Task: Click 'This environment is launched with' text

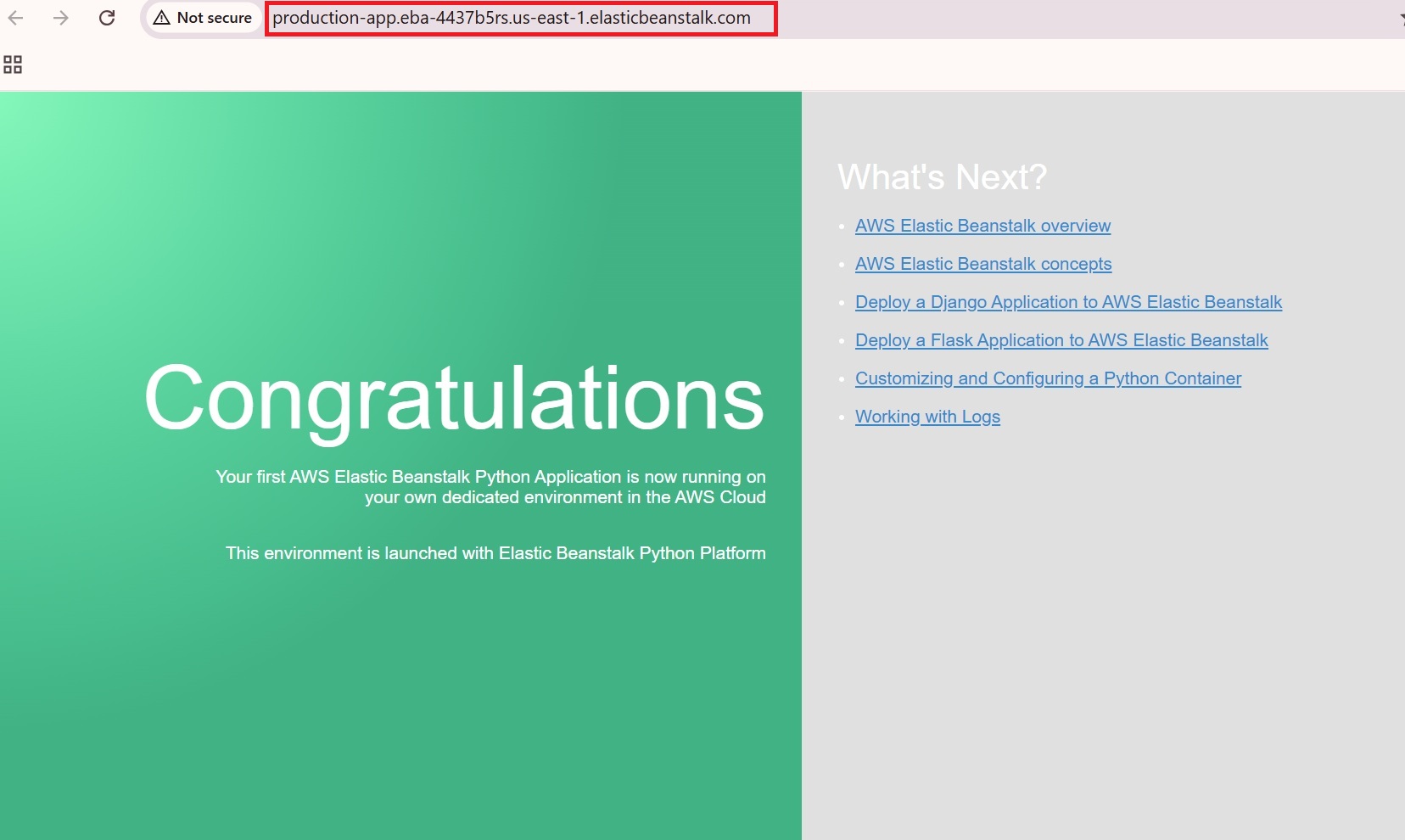Action: tap(495, 553)
